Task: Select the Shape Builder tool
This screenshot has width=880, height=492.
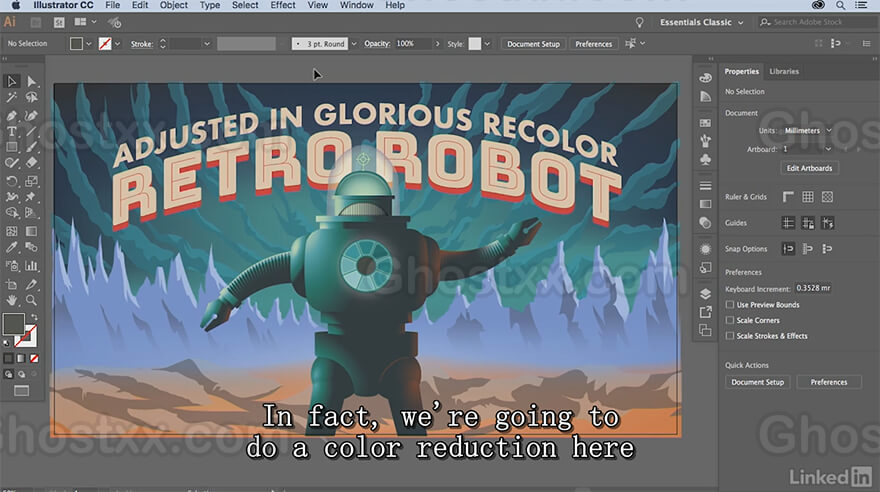Action: 11,213
